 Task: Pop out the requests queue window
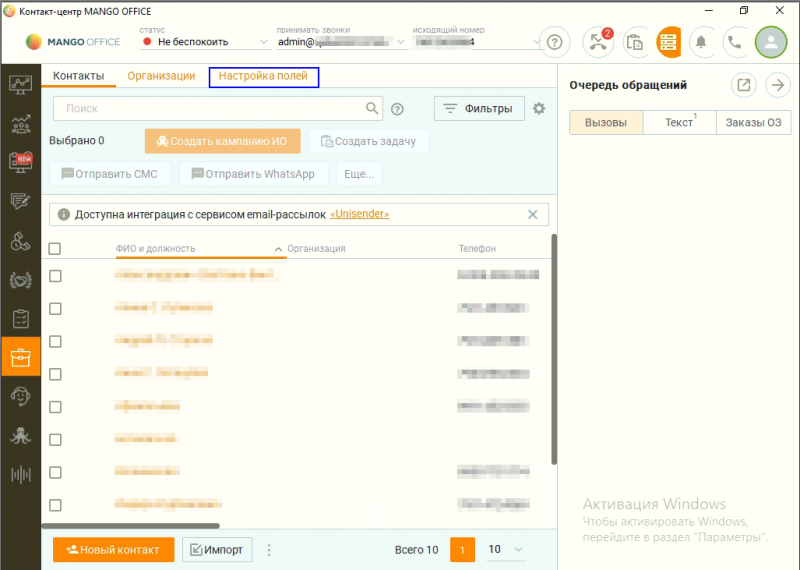click(x=743, y=85)
